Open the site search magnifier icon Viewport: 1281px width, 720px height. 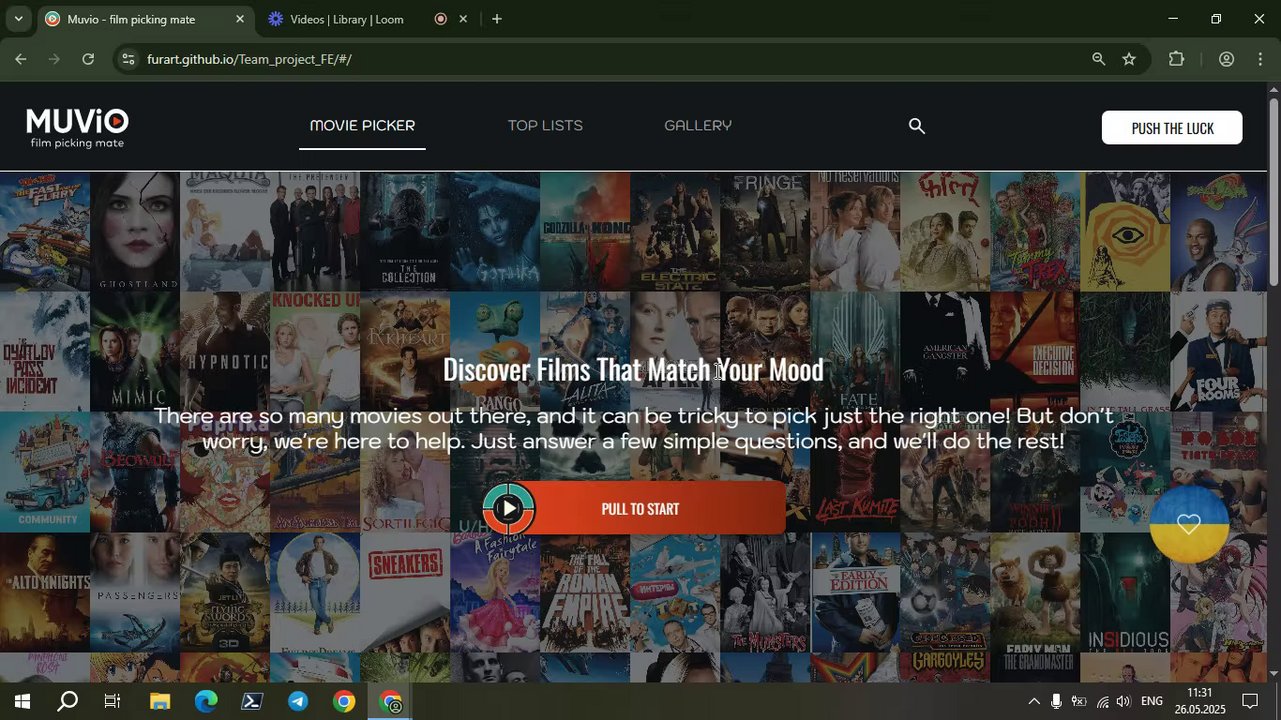coord(916,126)
